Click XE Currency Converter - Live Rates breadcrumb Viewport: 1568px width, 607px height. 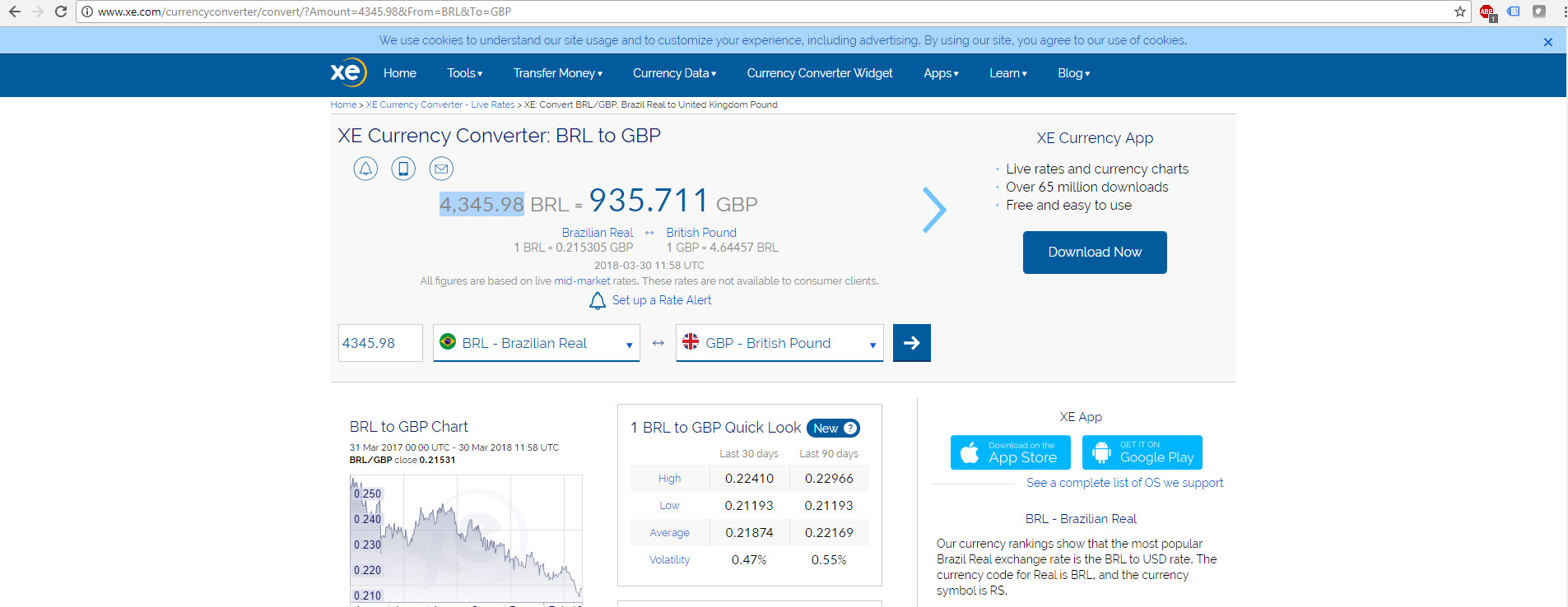point(440,104)
